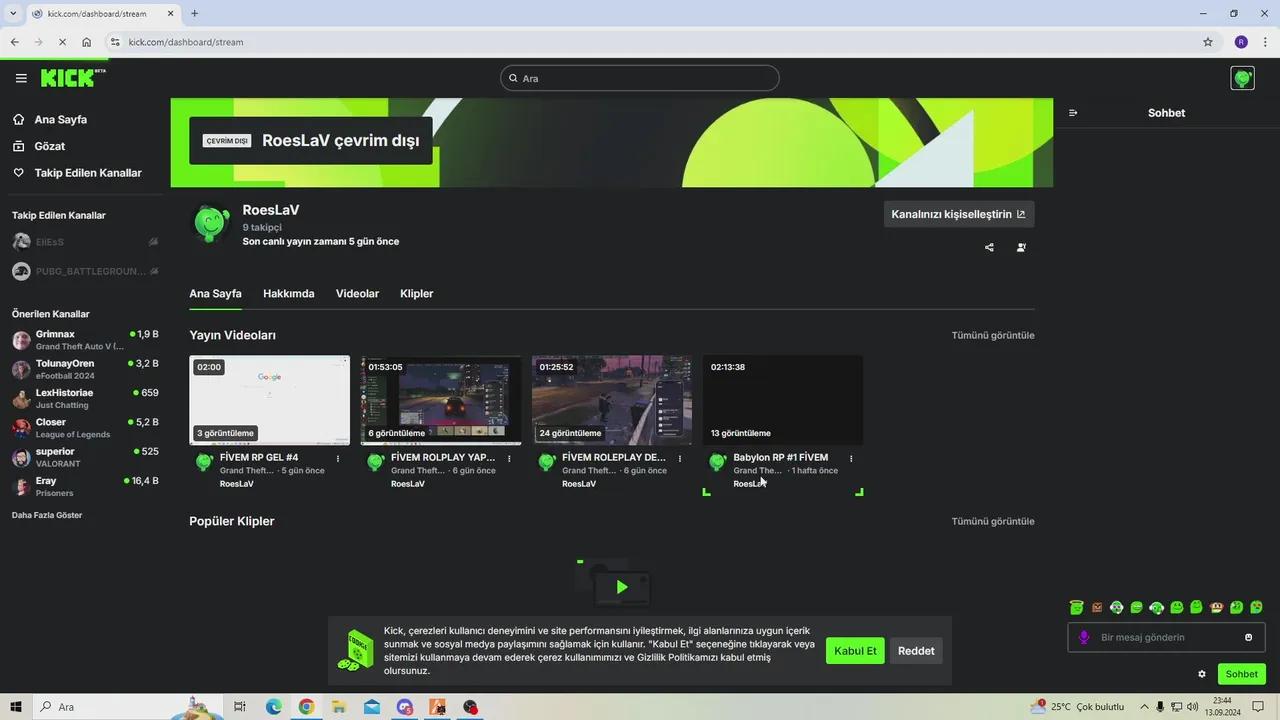
Task: Open the new browser tab button
Action: pyautogui.click(x=194, y=13)
